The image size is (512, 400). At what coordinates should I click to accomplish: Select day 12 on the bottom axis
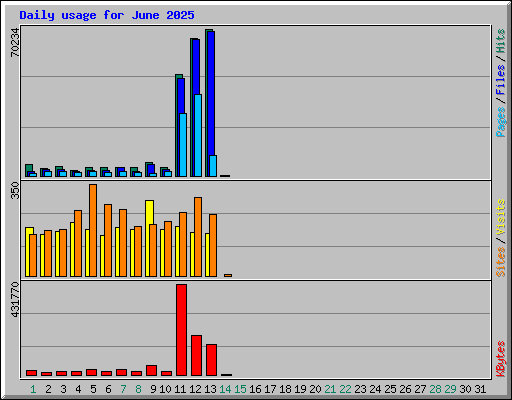pyautogui.click(x=195, y=389)
